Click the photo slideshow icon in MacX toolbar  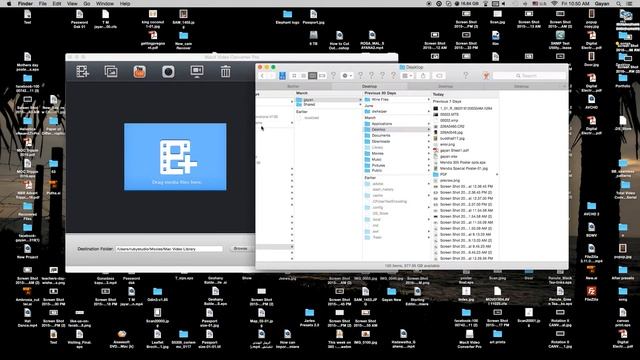[x=111, y=71]
